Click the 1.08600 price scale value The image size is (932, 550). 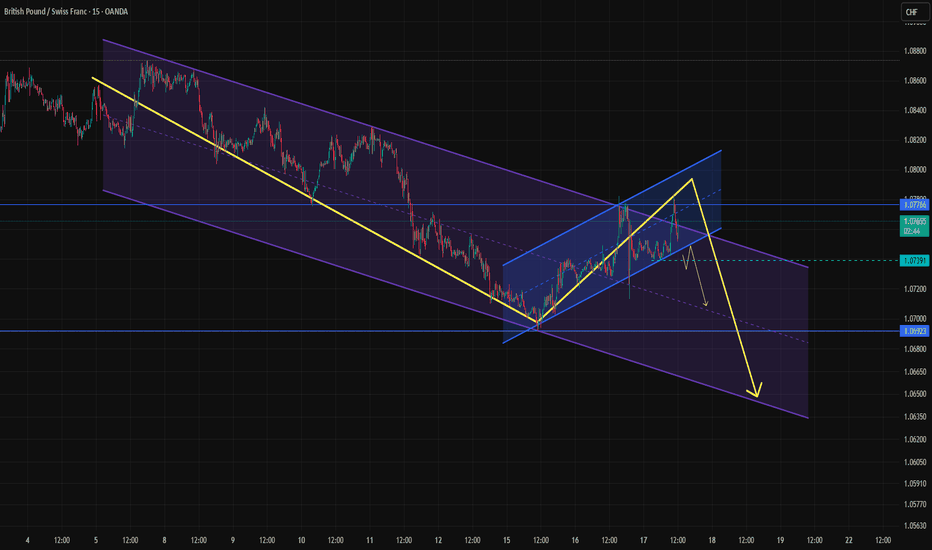(x=915, y=81)
